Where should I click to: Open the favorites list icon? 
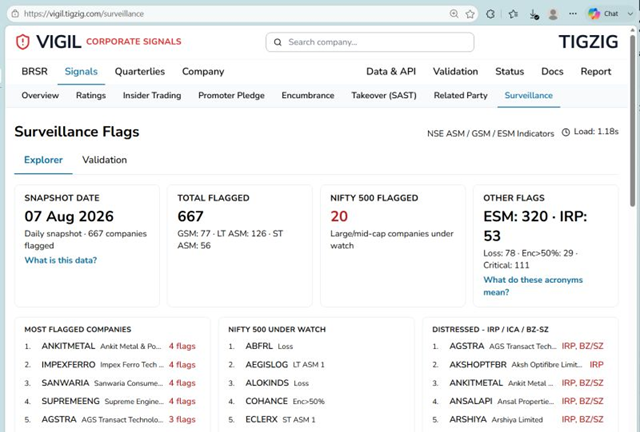tap(513, 14)
